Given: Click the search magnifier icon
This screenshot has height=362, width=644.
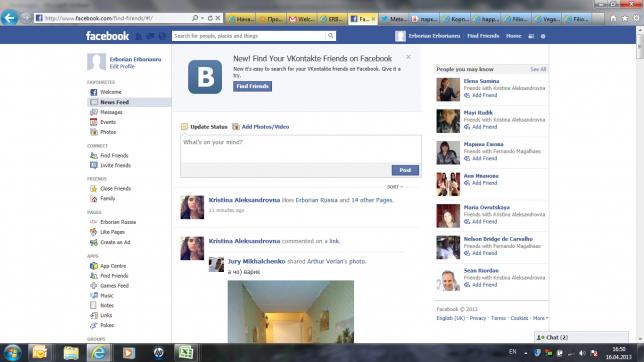Looking at the screenshot, I should (x=330, y=36).
